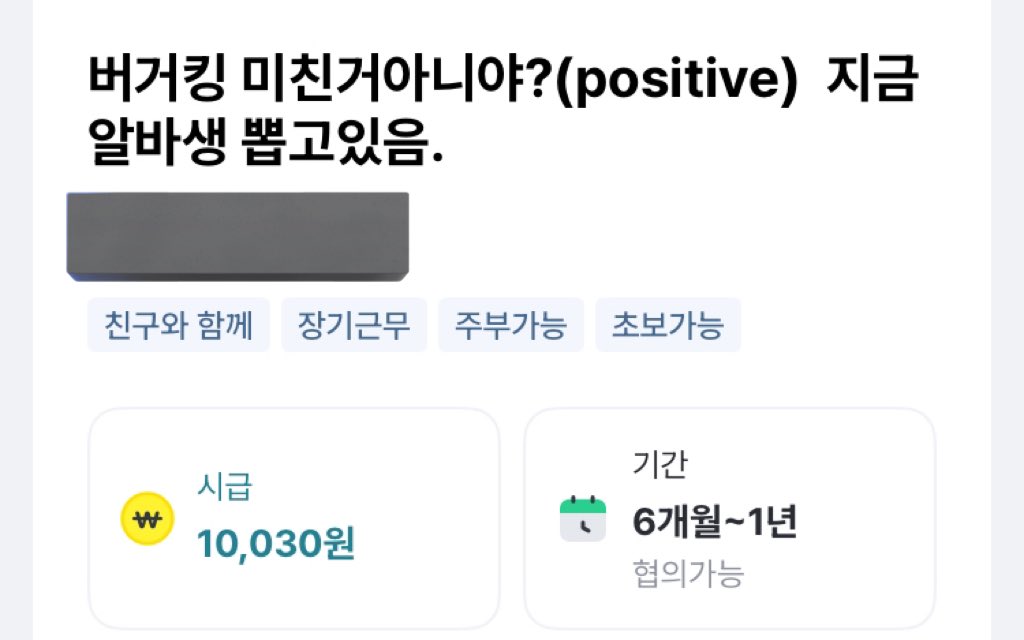Click the 10,030원 wage amount
This screenshot has width=1024, height=640.
(276, 544)
